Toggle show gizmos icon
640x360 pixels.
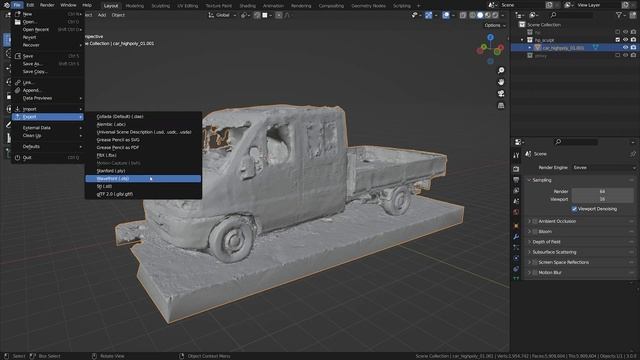[x=429, y=15]
